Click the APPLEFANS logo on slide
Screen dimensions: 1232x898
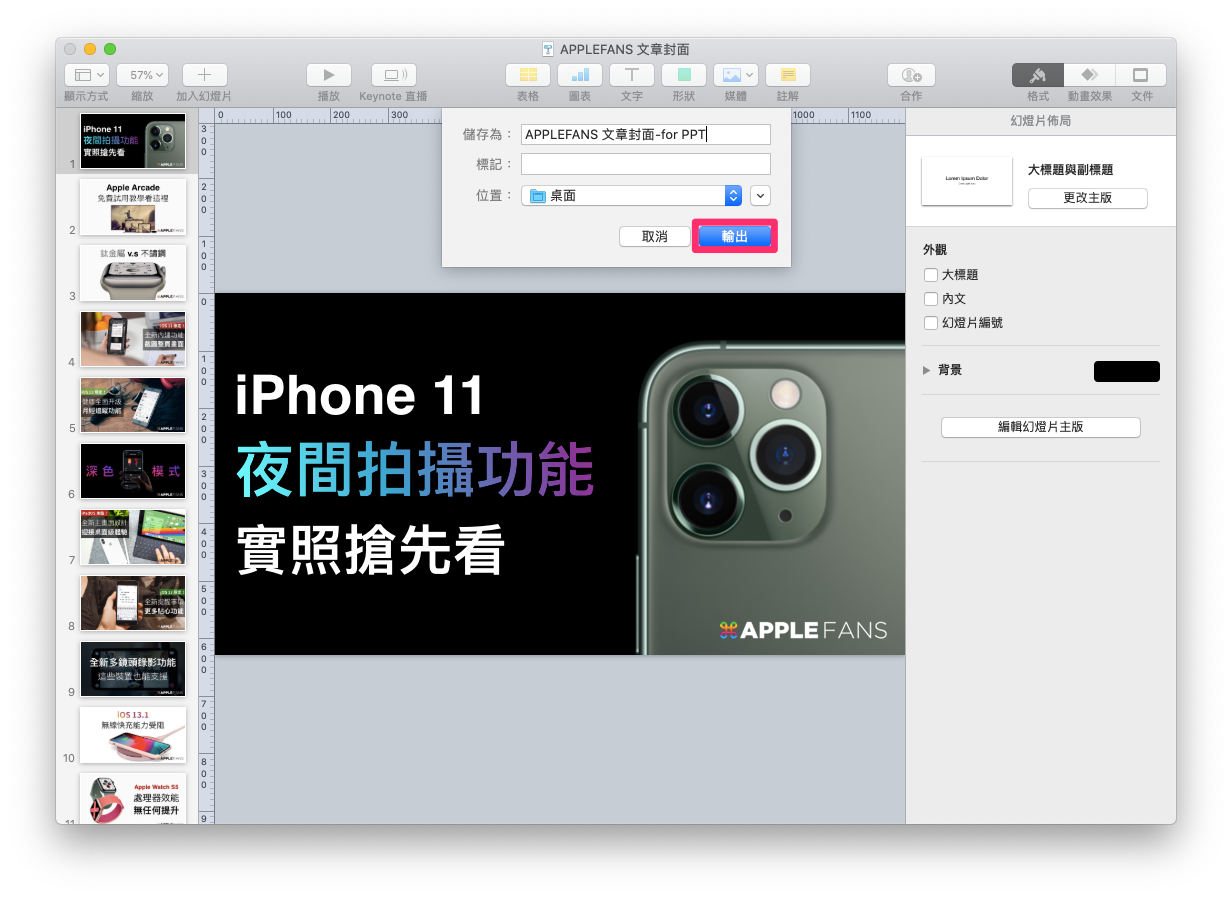[803, 630]
